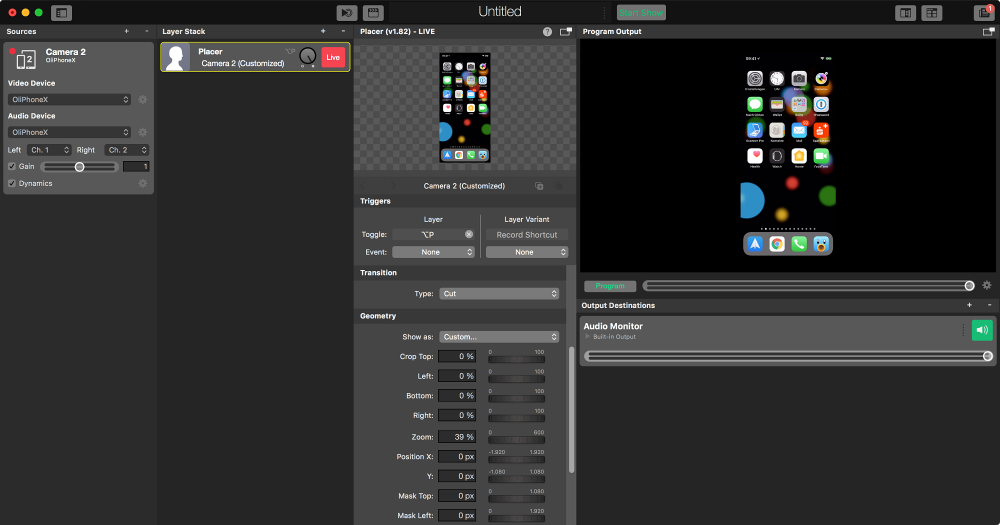This screenshot has height=525, width=1000.
Task: Pop out the Program Output window
Action: [x=988, y=31]
